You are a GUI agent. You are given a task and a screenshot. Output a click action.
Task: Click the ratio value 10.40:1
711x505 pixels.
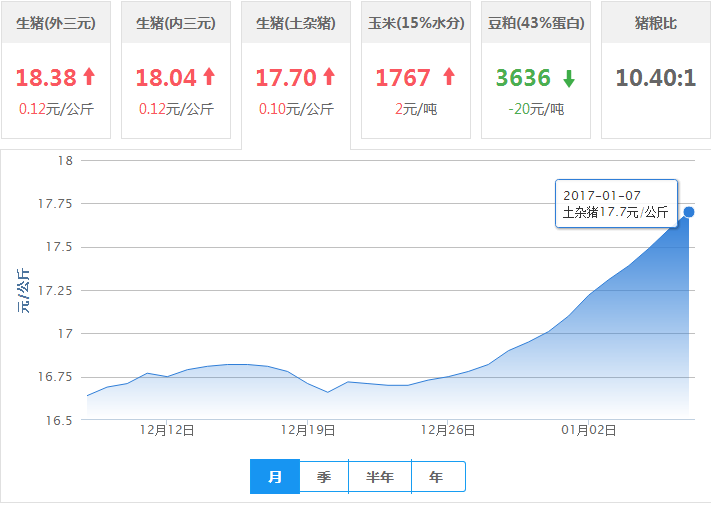tap(656, 78)
